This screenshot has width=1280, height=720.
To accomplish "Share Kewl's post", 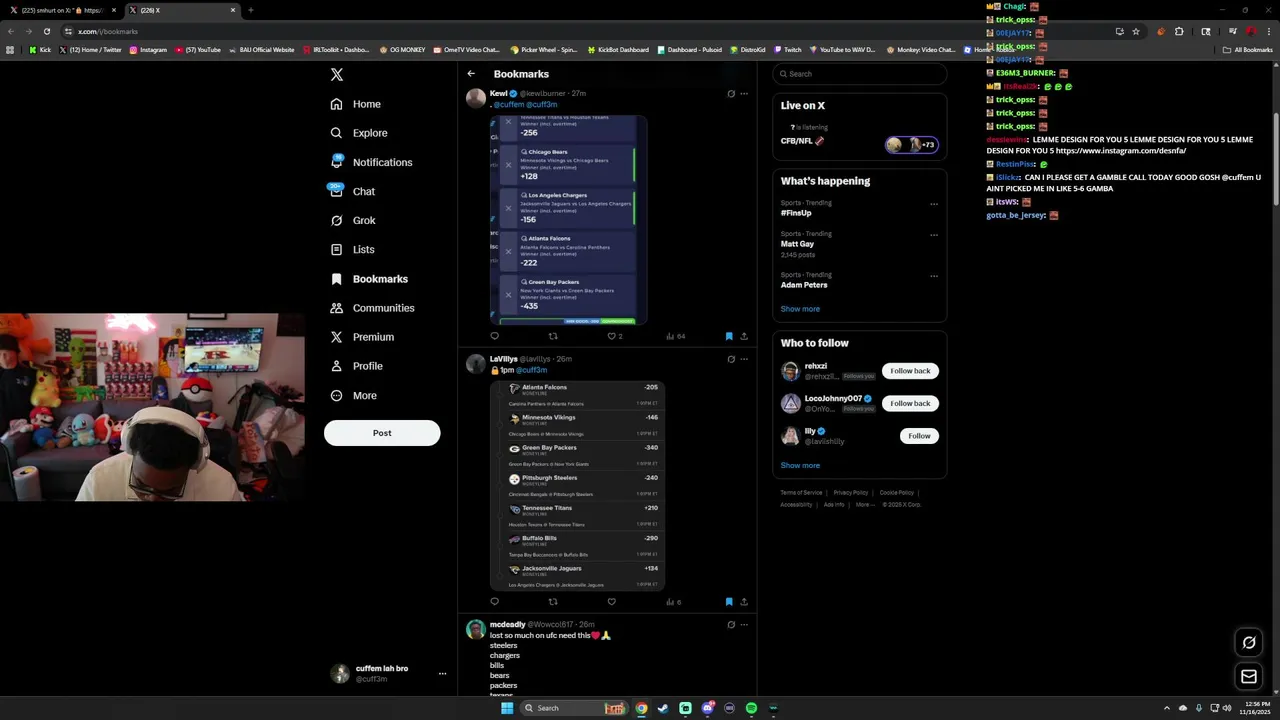I will pyautogui.click(x=744, y=336).
